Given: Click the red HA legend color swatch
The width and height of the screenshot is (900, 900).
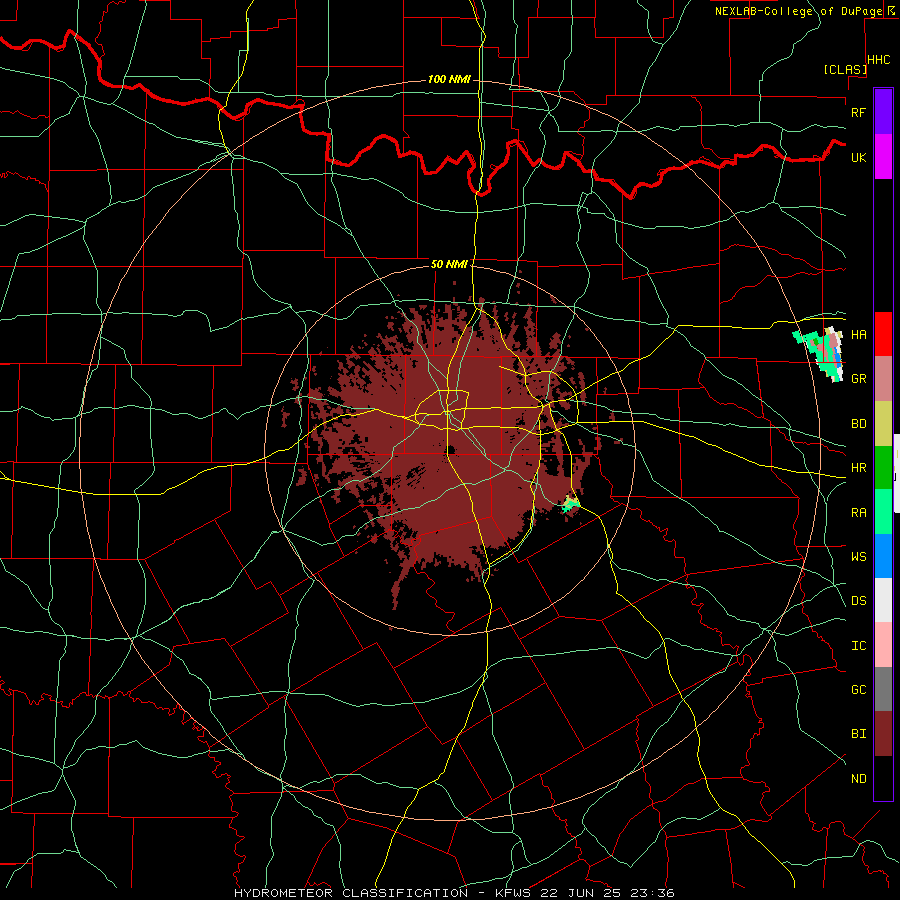Looking at the screenshot, I should tap(883, 334).
